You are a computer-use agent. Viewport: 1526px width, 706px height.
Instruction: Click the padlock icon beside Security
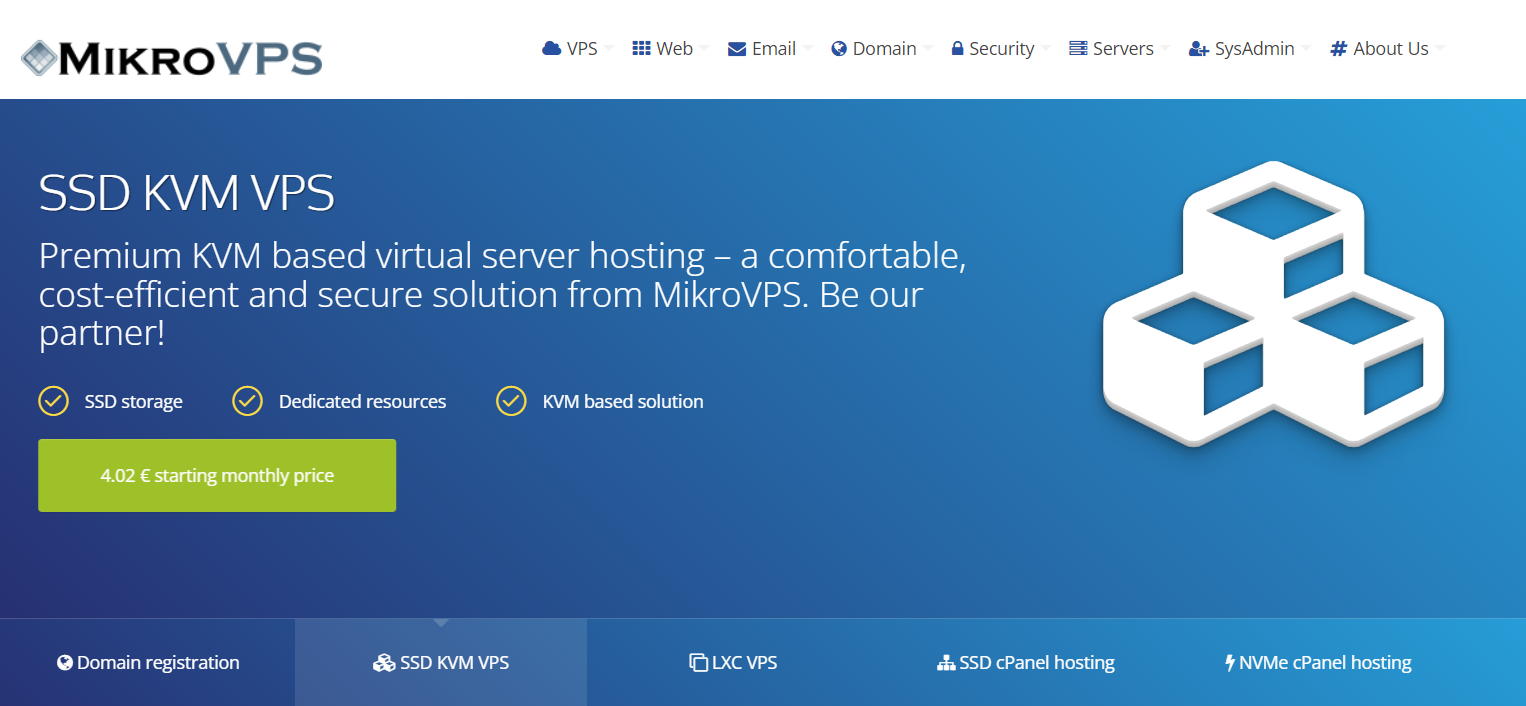pos(957,49)
